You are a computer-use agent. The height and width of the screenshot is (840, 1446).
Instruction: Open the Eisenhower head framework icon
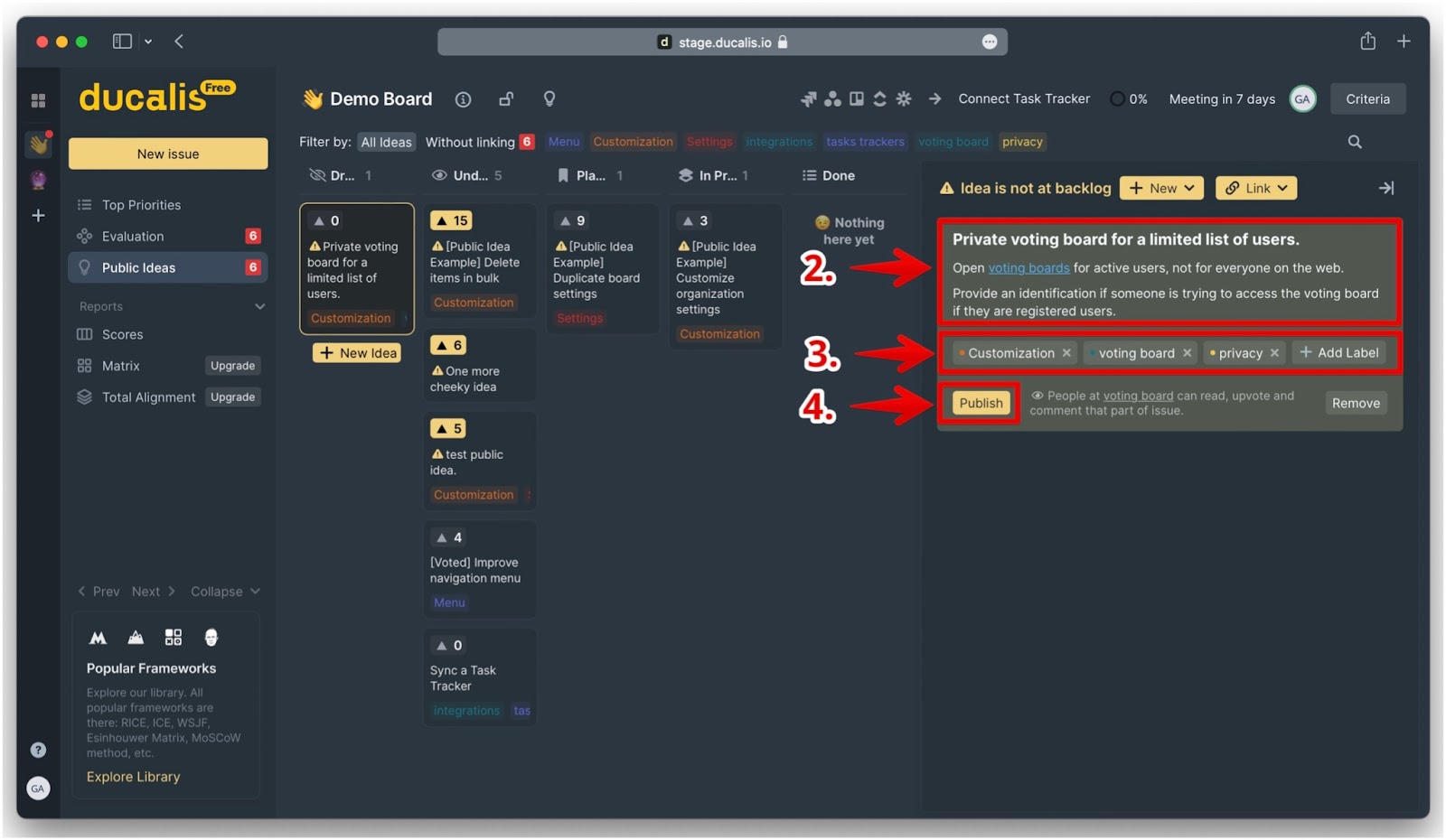211,638
